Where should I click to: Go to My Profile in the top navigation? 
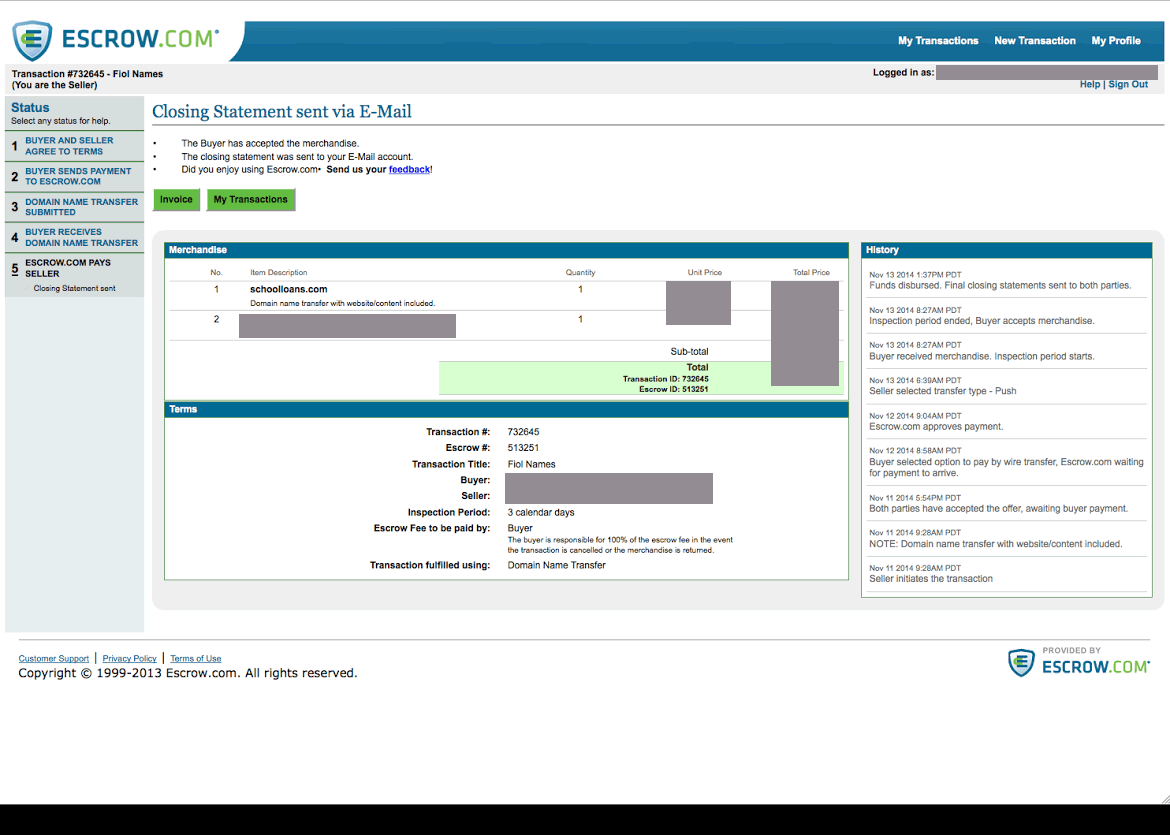[x=1116, y=41]
